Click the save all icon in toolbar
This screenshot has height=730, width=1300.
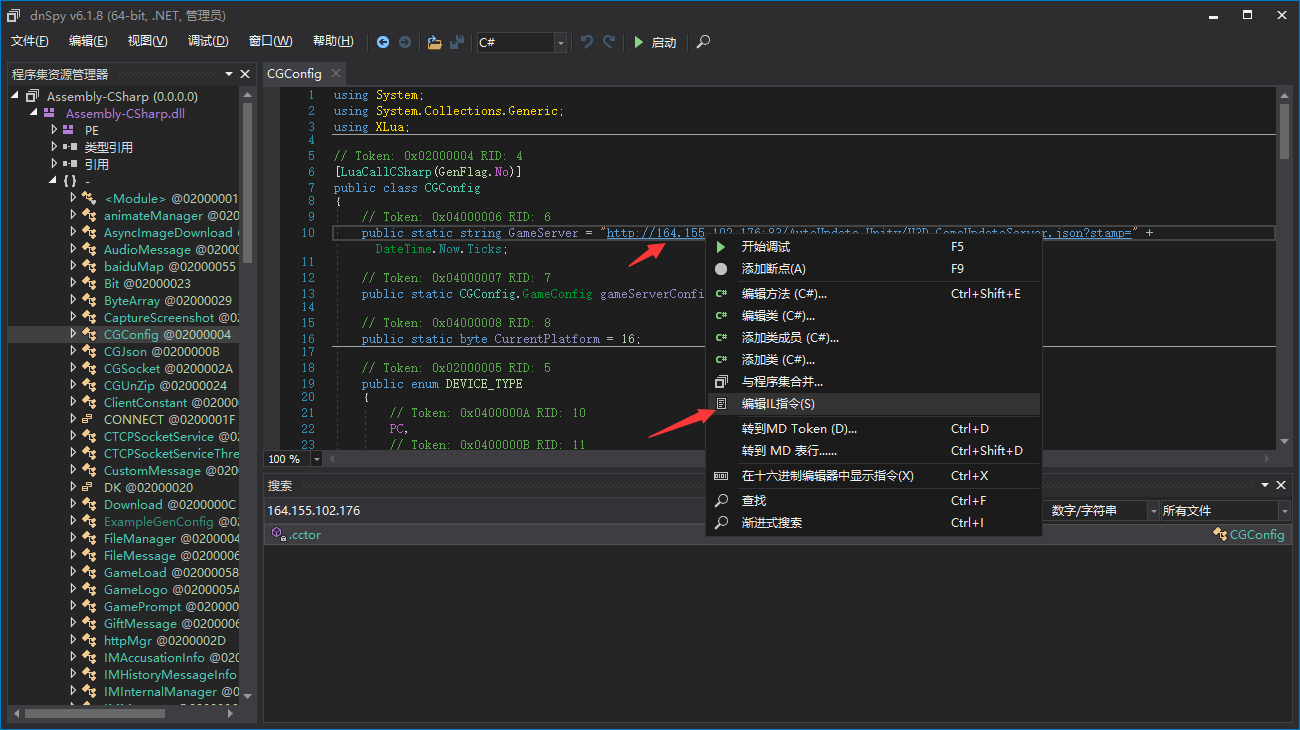457,42
